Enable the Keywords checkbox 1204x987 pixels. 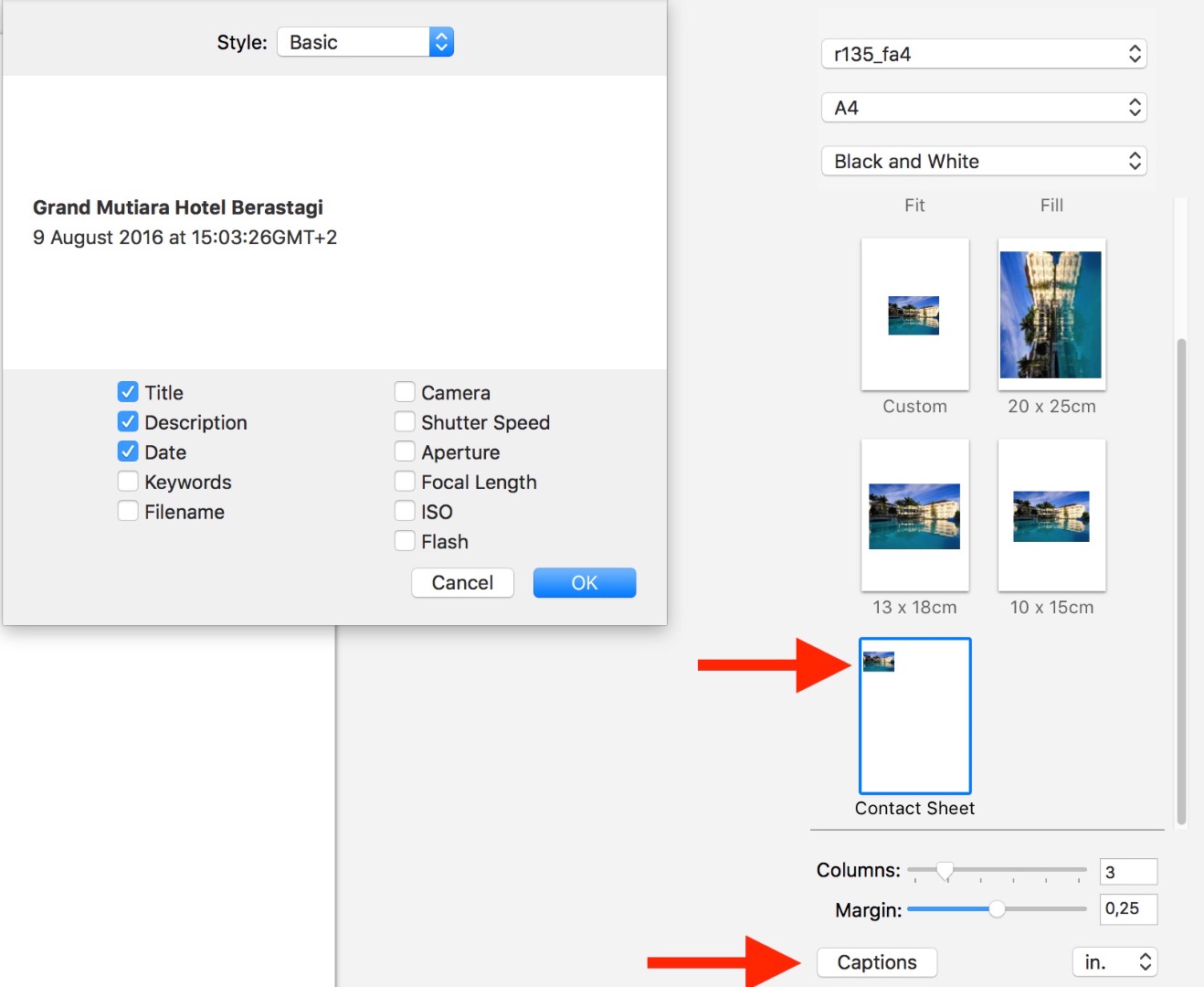click(x=128, y=482)
